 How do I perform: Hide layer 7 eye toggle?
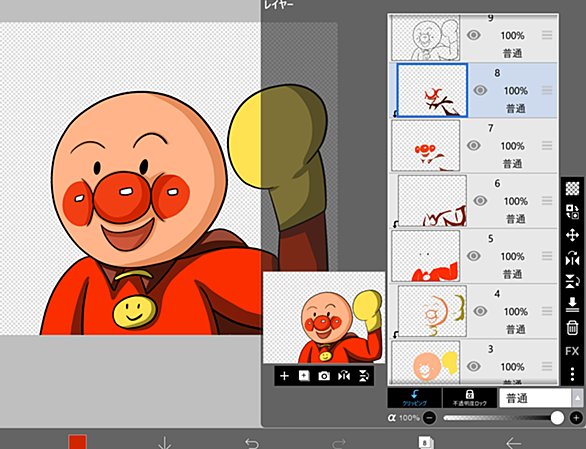click(474, 145)
